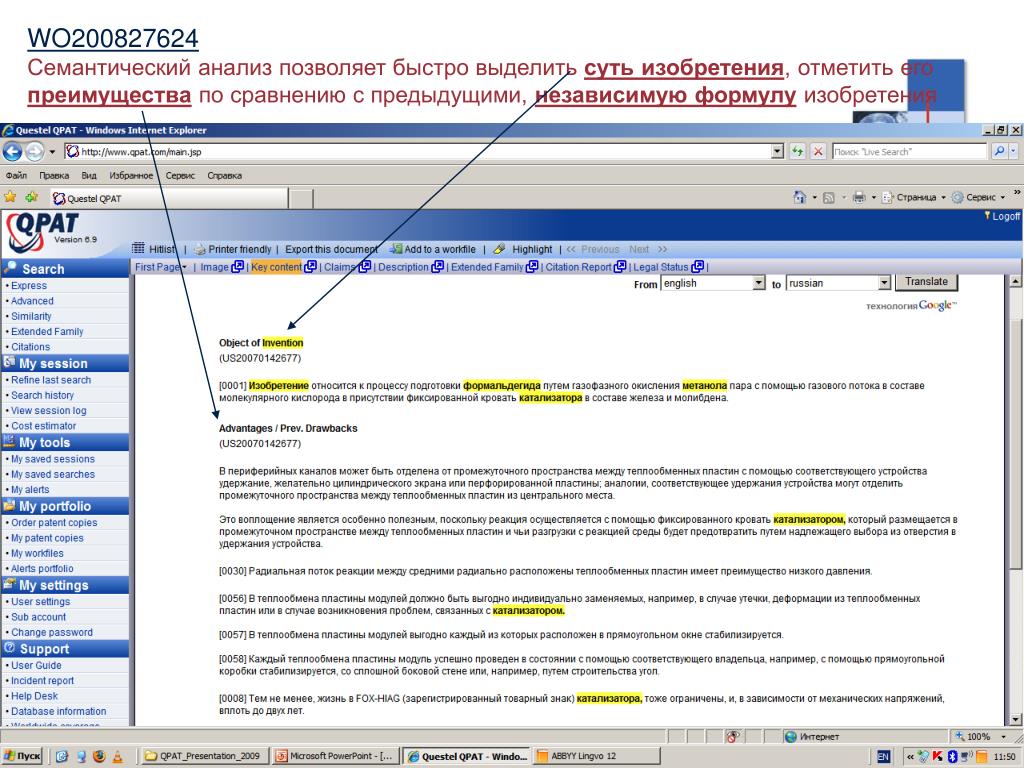Screen dimensions: 1024x768
Task: Open the Файл menu
Action: tap(16, 175)
